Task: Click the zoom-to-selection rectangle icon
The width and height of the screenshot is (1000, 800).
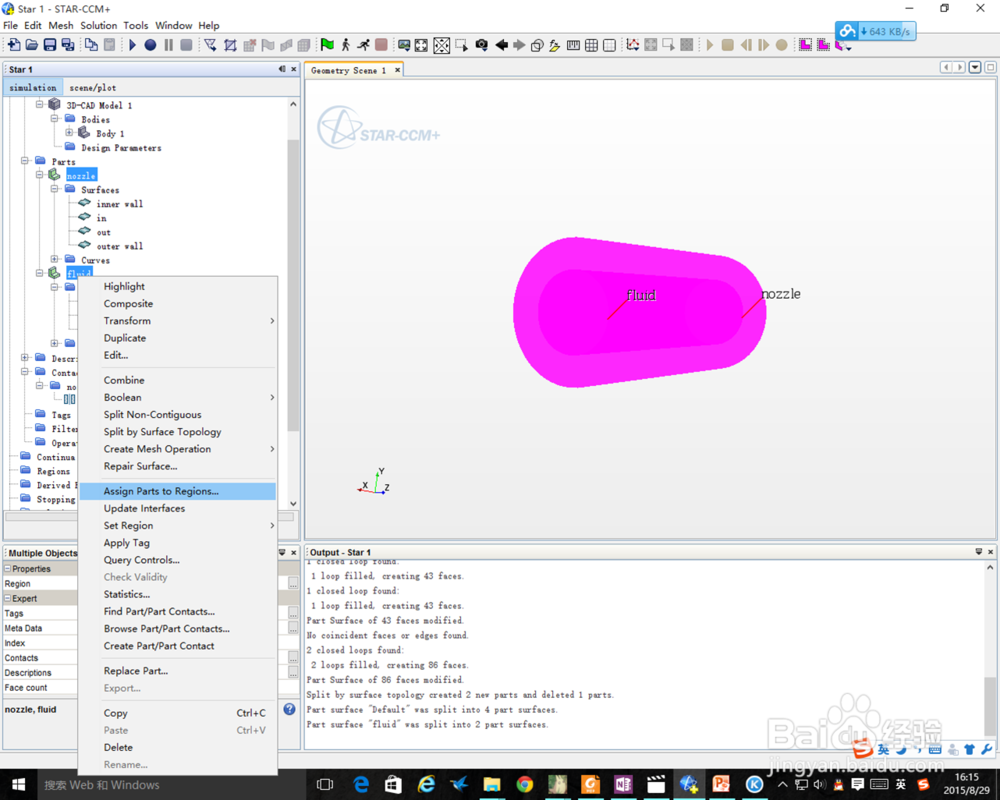Action: pyautogui.click(x=461, y=45)
